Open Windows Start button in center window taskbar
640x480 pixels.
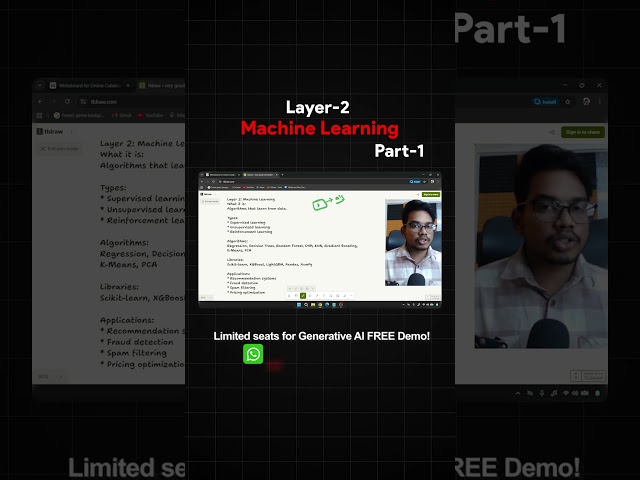pyautogui.click(x=299, y=304)
